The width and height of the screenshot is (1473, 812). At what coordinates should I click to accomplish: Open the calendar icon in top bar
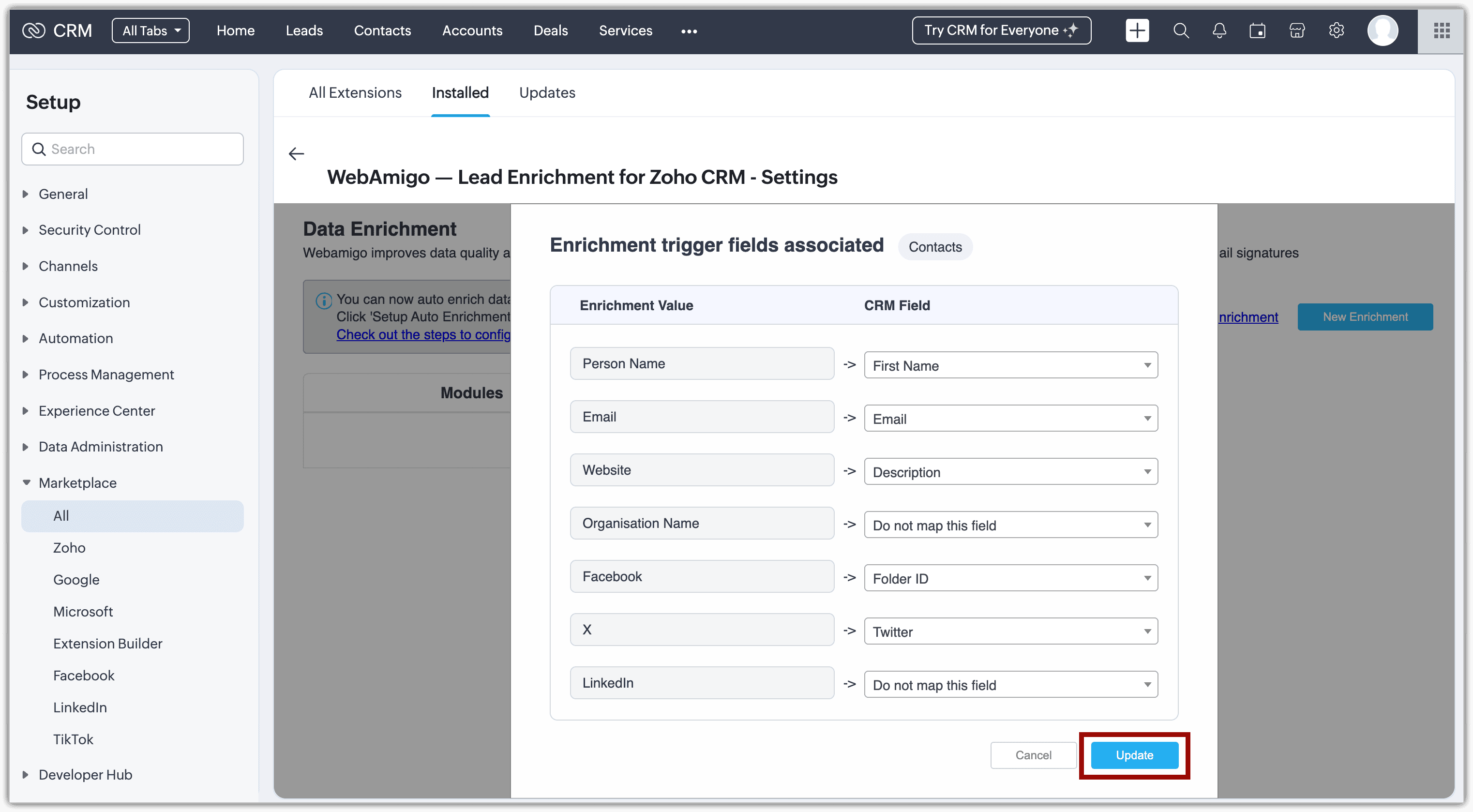(x=1258, y=30)
